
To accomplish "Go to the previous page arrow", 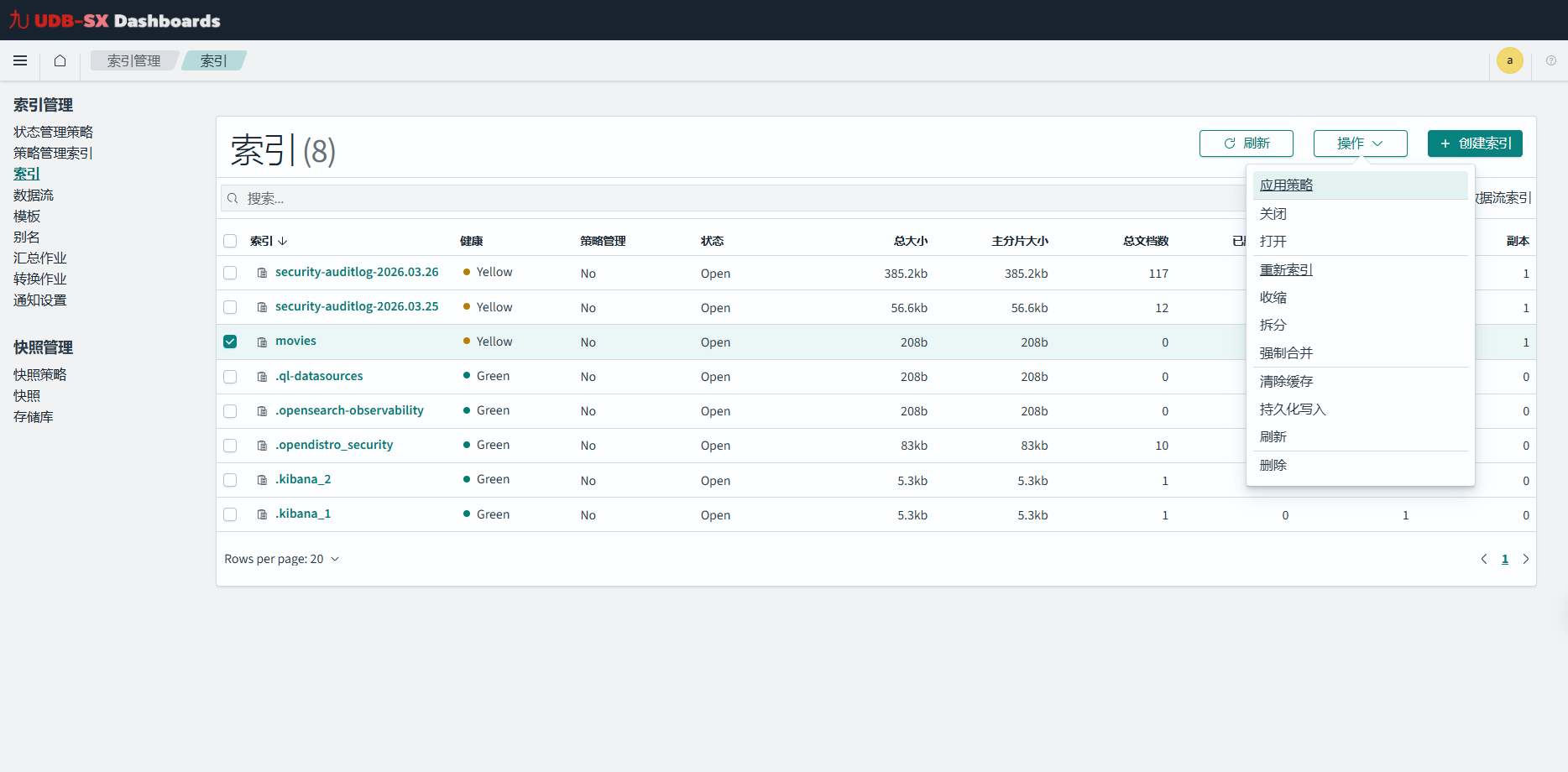I will click(1483, 559).
